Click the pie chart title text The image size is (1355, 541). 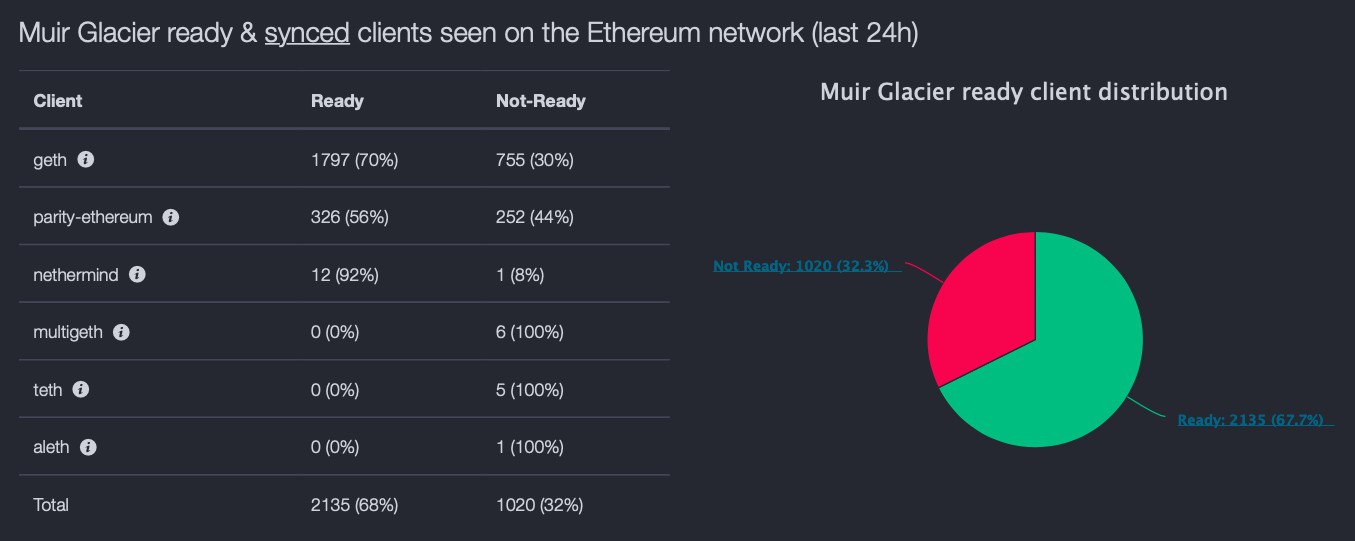point(1023,92)
